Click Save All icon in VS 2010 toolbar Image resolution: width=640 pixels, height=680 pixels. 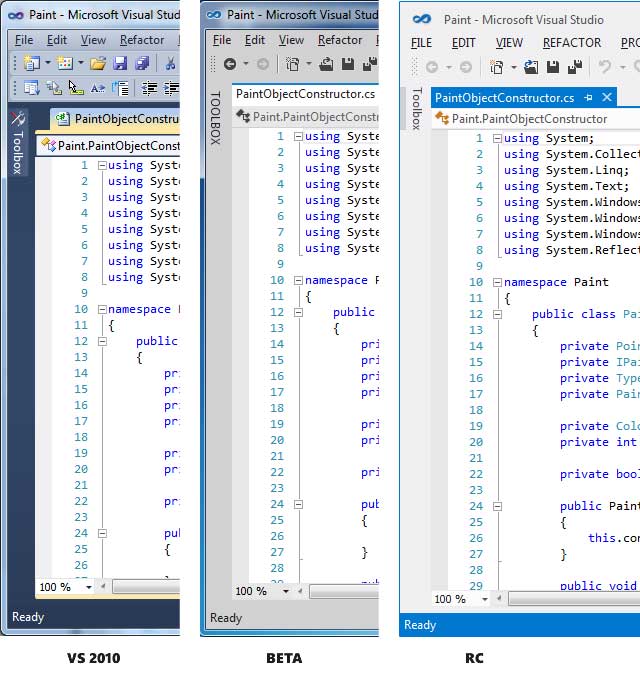[x=142, y=64]
